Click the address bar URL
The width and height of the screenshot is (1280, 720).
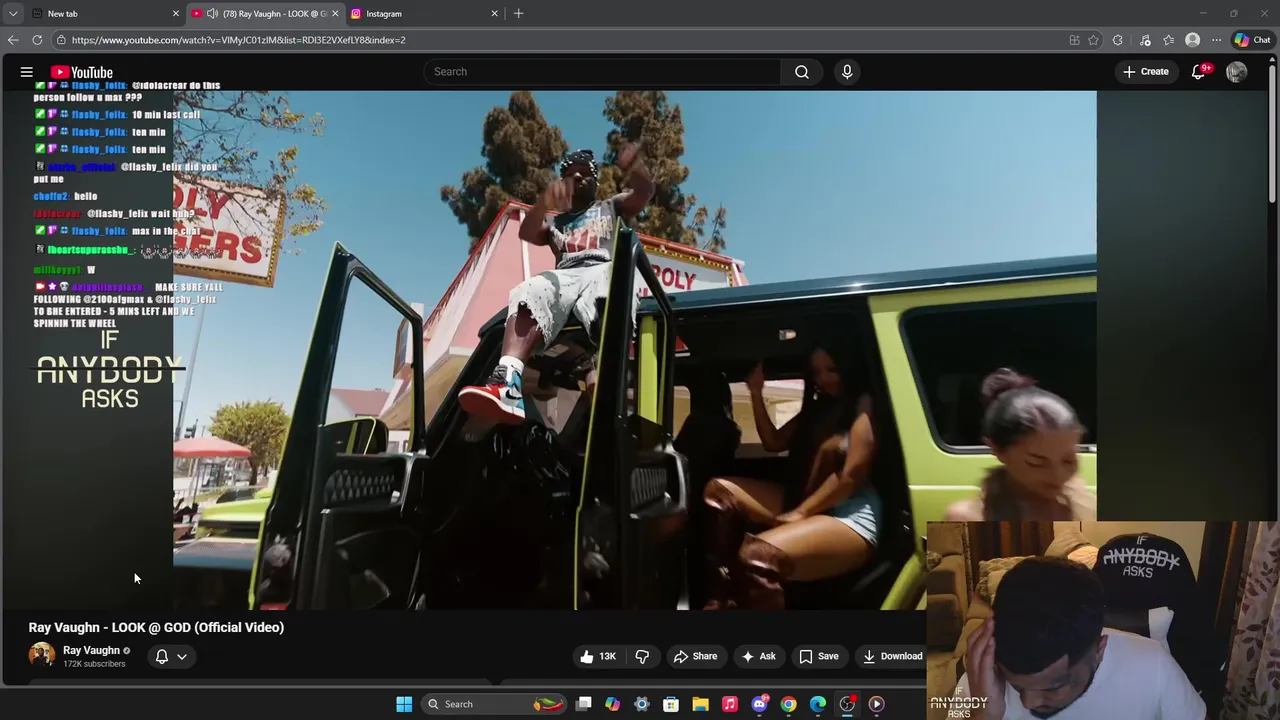(238, 40)
